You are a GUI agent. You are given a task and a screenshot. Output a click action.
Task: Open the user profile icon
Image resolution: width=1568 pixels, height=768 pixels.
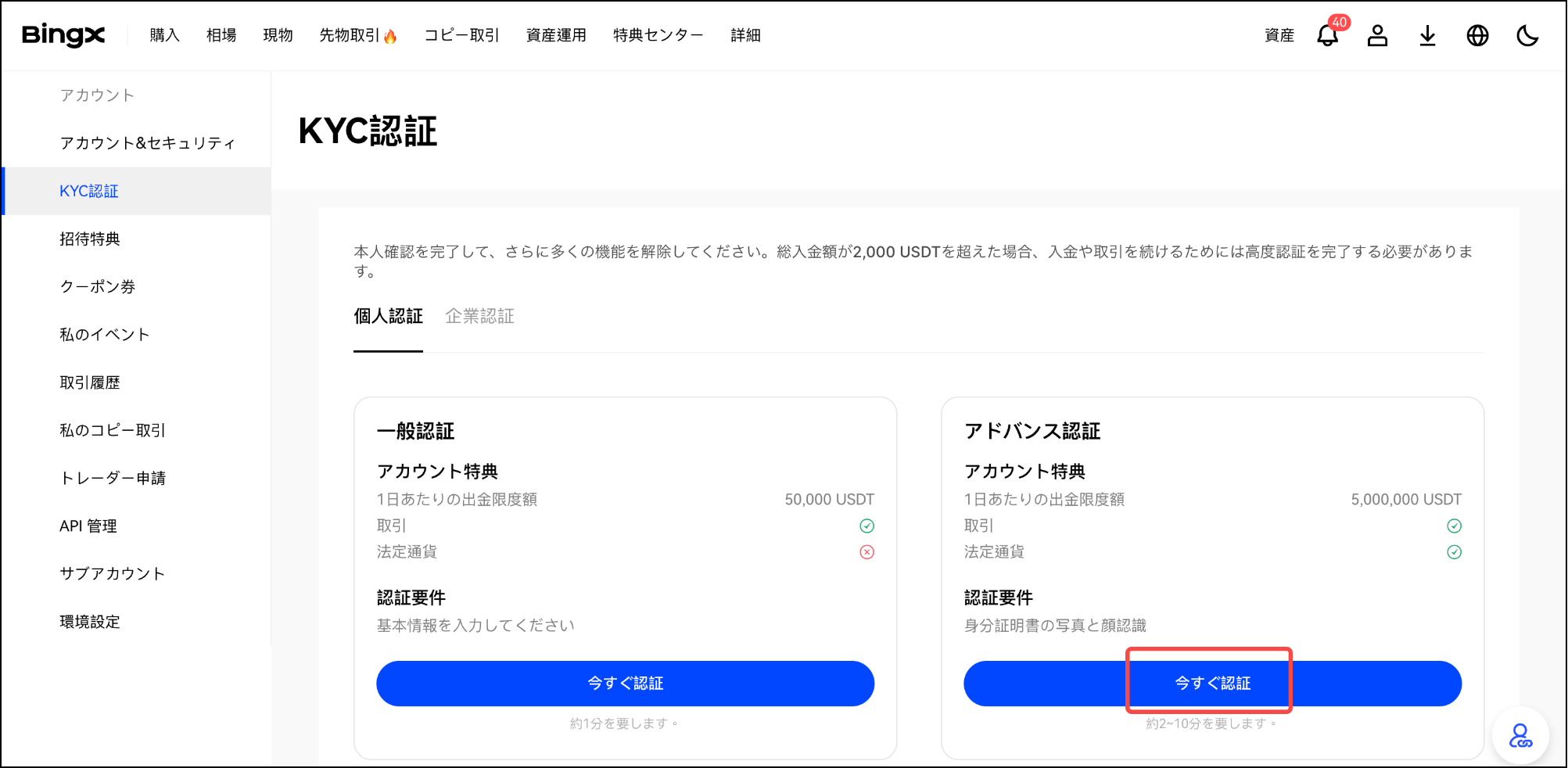coord(1377,35)
